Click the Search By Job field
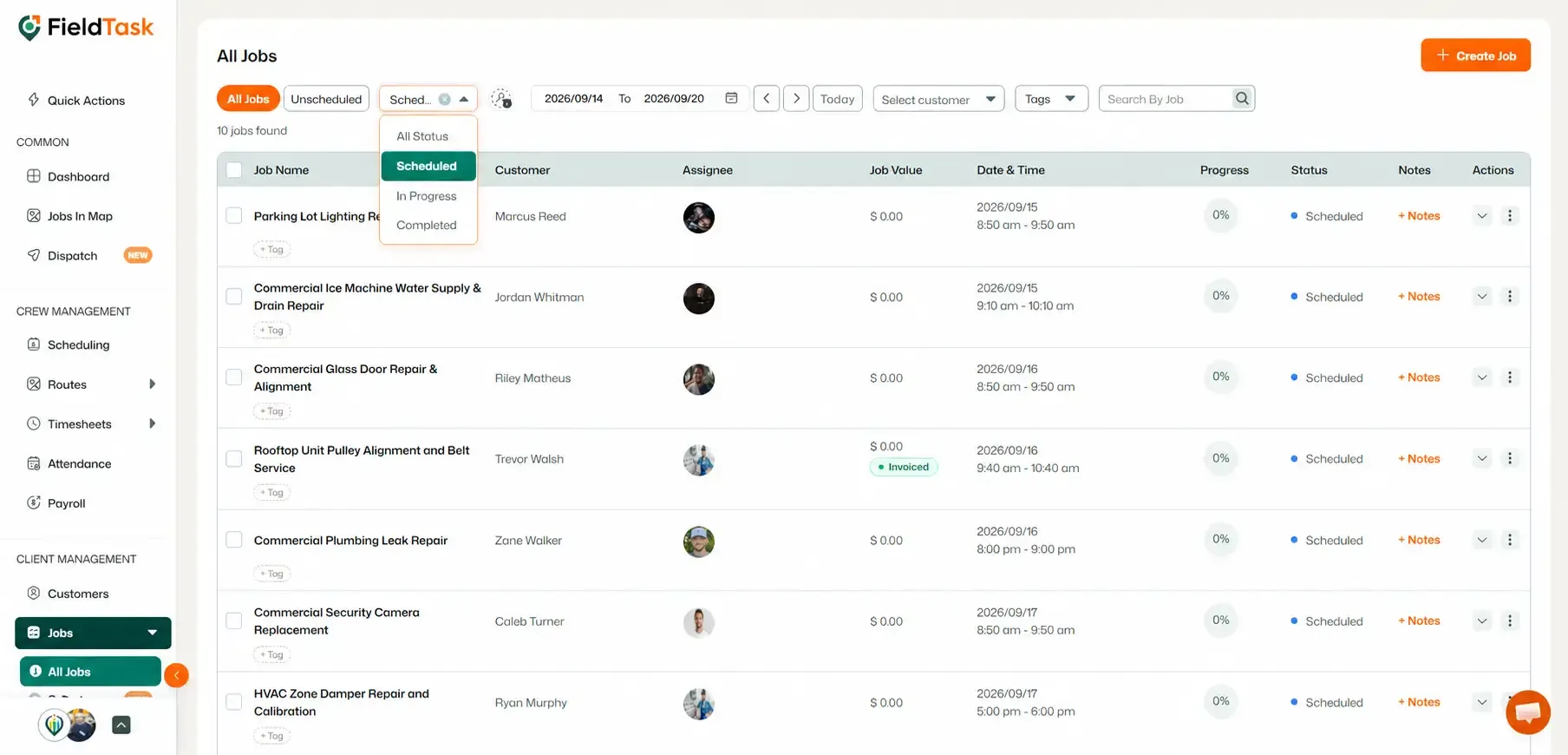The image size is (1568, 755). point(1166,99)
